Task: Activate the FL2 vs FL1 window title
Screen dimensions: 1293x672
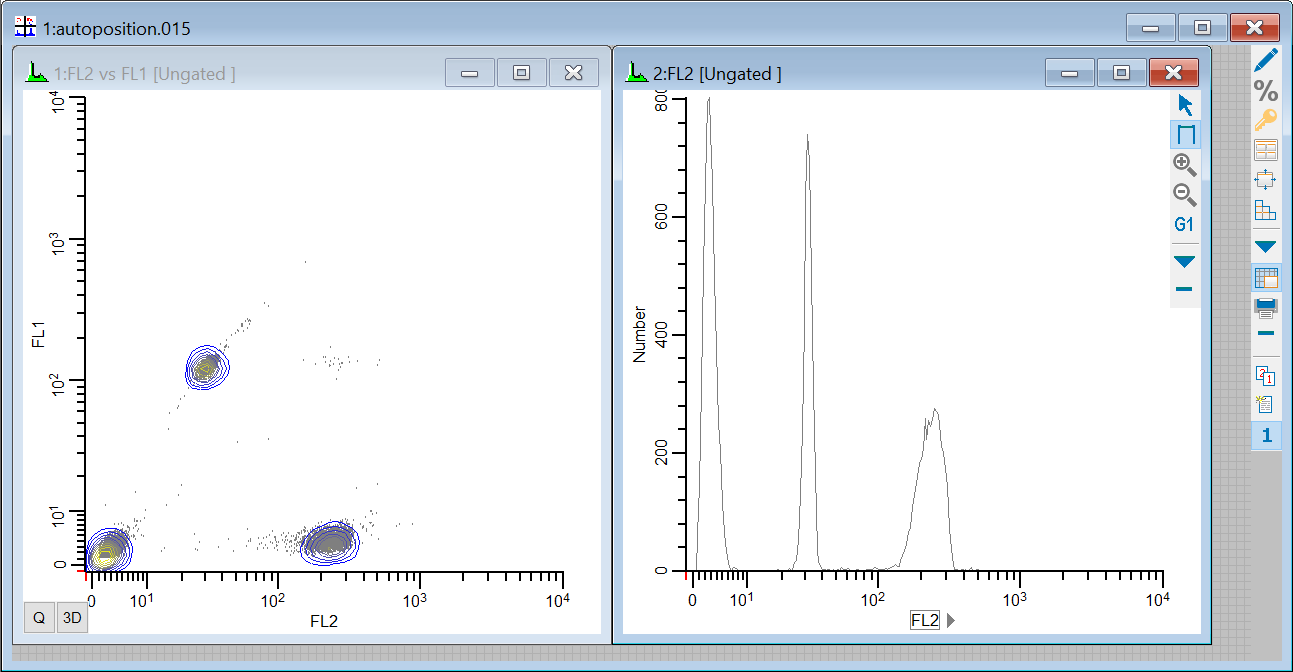Action: 146,73
